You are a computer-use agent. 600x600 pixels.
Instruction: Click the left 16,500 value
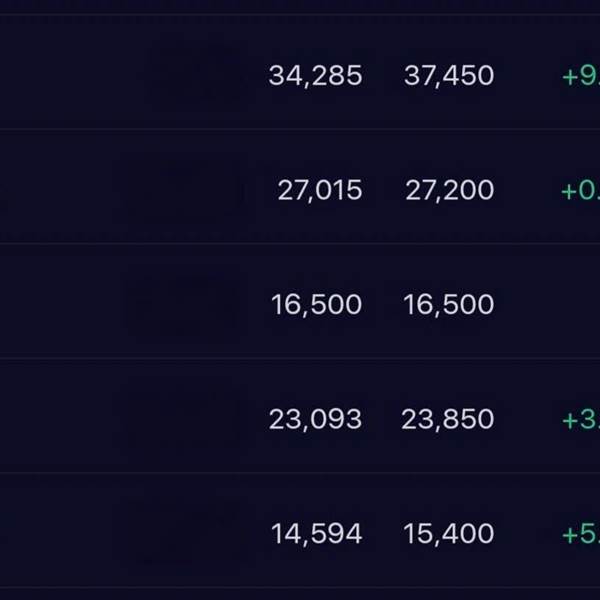click(x=316, y=305)
